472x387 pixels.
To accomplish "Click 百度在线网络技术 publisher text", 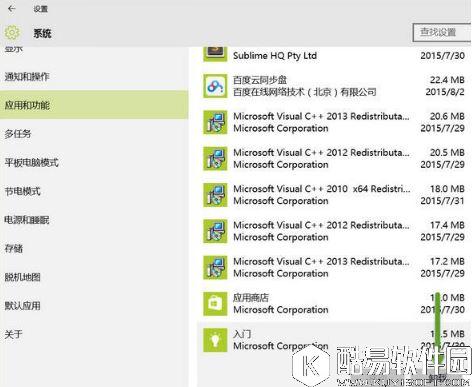I will click(305, 92).
